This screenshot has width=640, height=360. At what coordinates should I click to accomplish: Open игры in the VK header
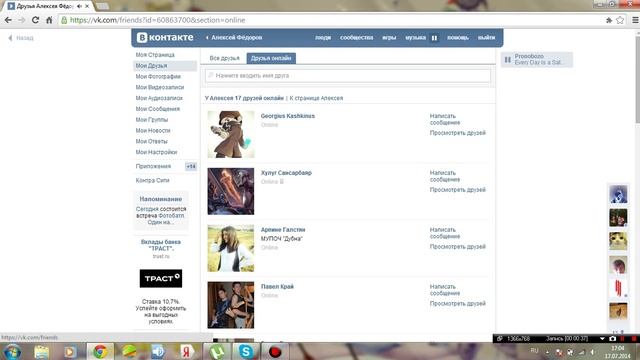click(389, 38)
